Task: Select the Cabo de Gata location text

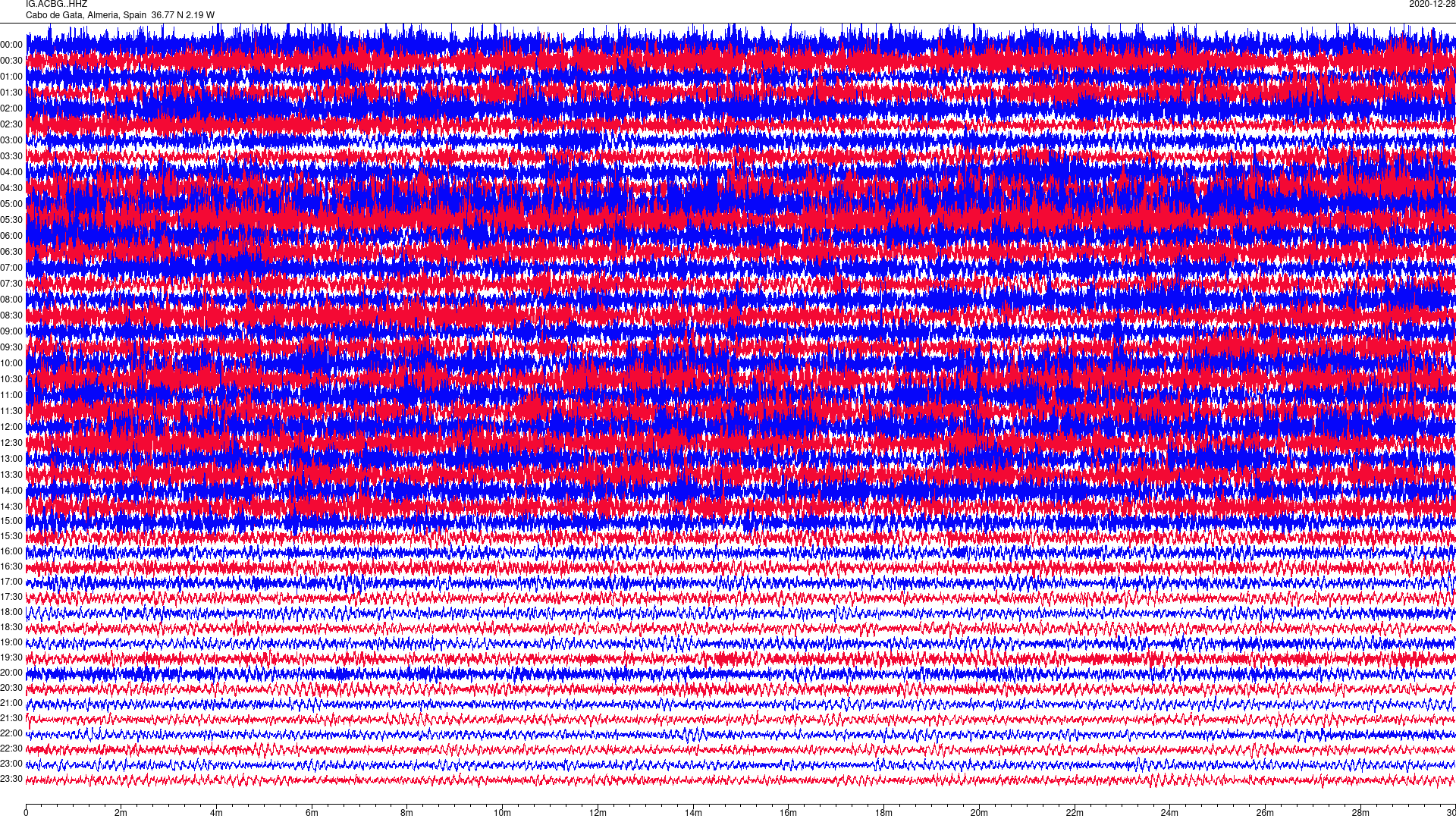Action: 120,15
